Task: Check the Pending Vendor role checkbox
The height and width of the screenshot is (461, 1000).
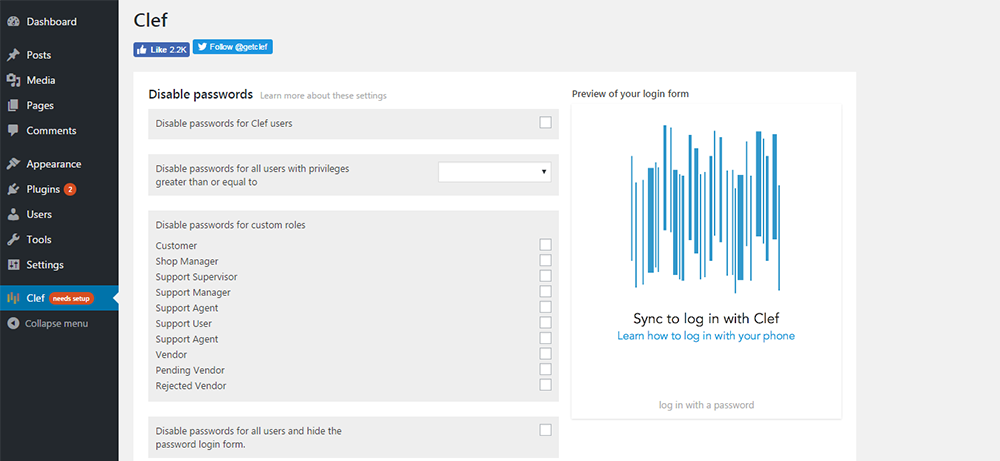Action: (x=545, y=369)
